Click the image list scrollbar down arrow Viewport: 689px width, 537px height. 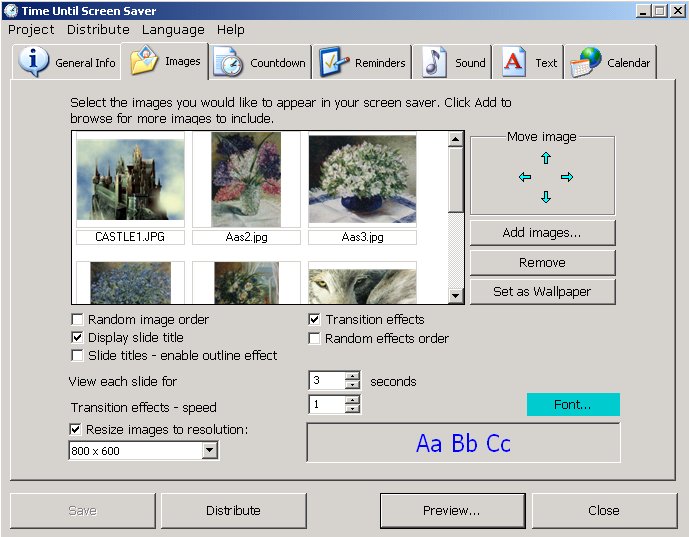455,295
